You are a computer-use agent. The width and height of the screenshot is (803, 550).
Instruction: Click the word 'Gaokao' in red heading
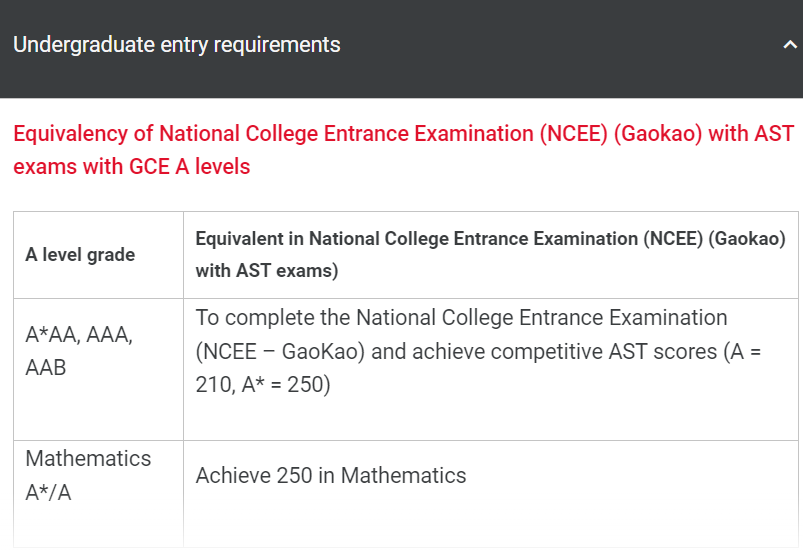tap(658, 134)
